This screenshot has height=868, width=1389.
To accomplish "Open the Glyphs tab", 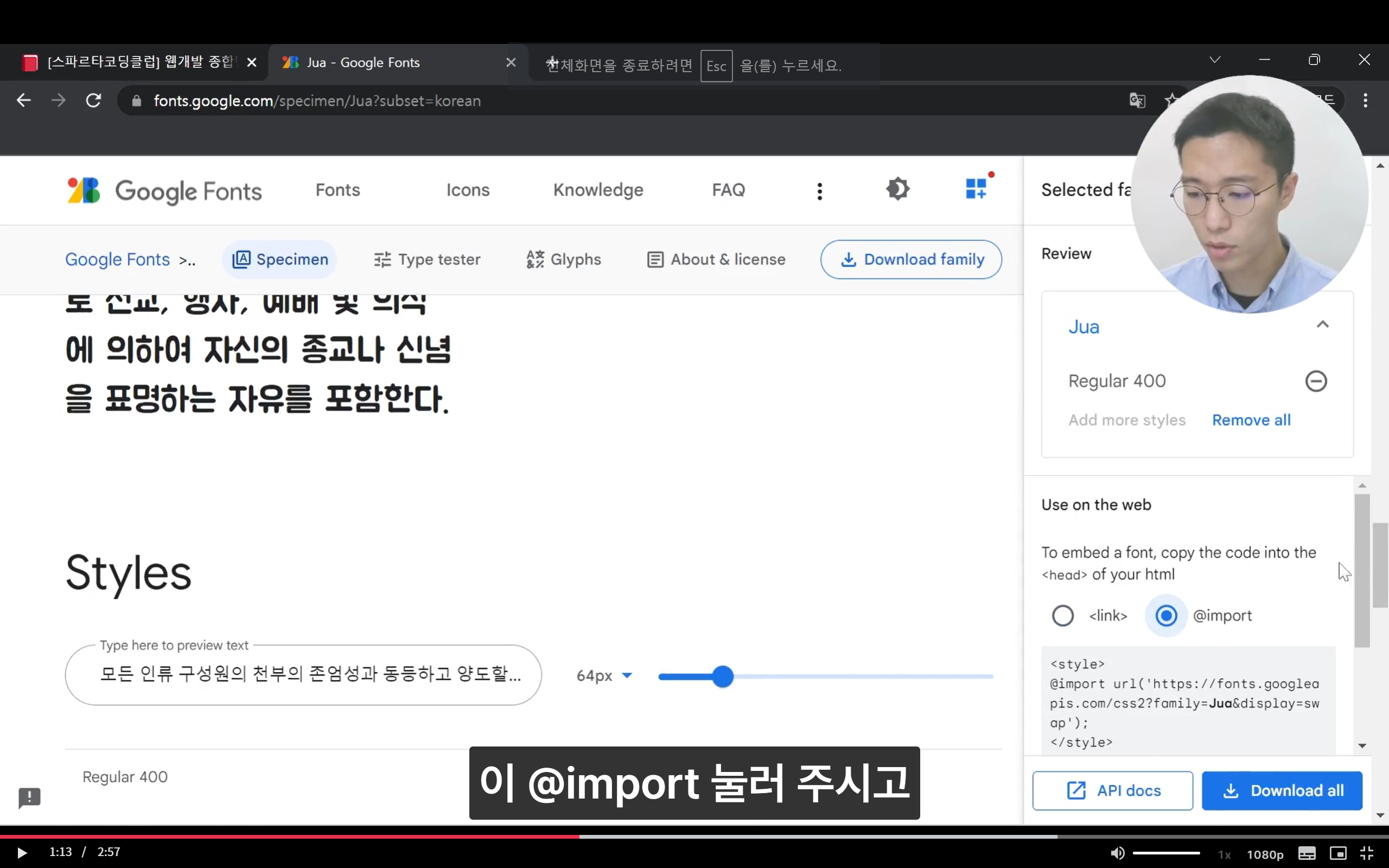I will click(563, 259).
